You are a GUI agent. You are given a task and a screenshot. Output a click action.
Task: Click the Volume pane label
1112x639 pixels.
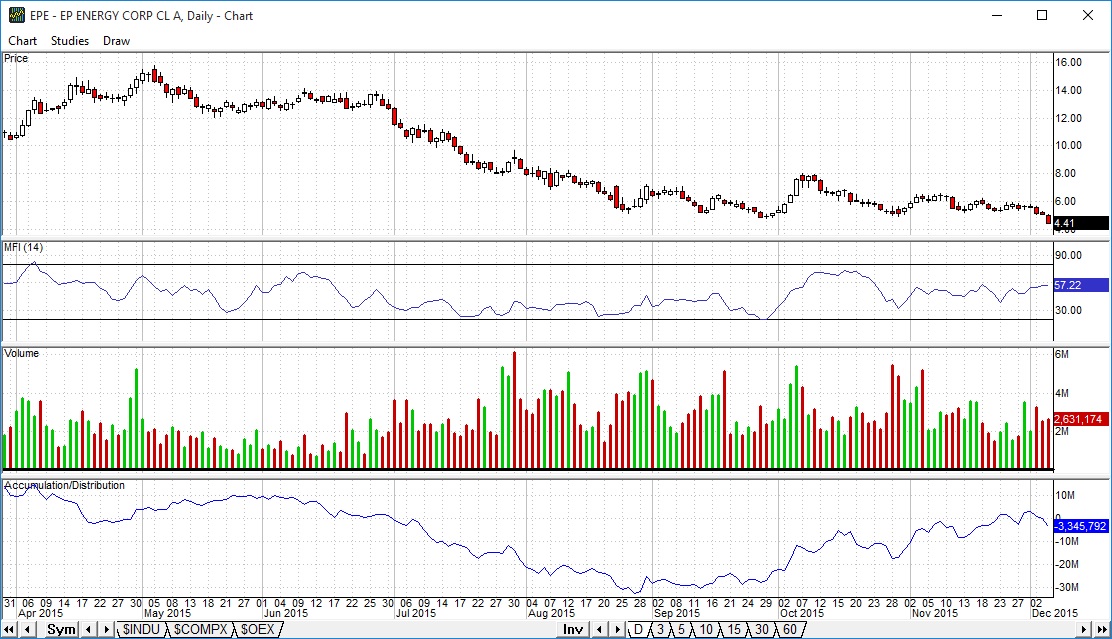[21, 353]
